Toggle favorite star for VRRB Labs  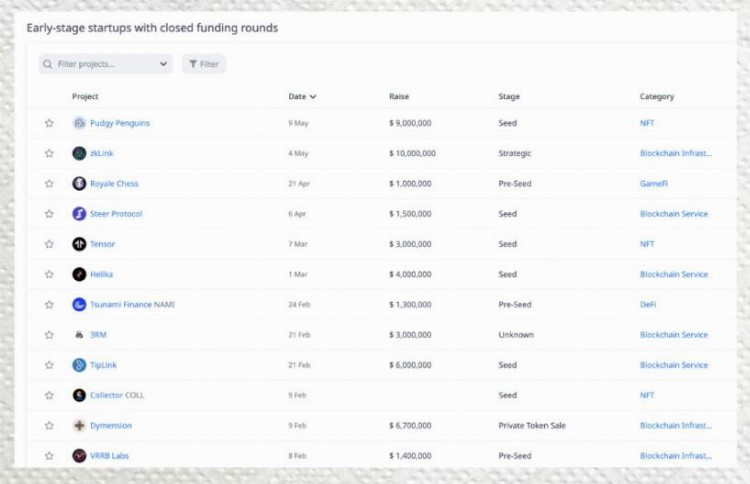coord(49,456)
